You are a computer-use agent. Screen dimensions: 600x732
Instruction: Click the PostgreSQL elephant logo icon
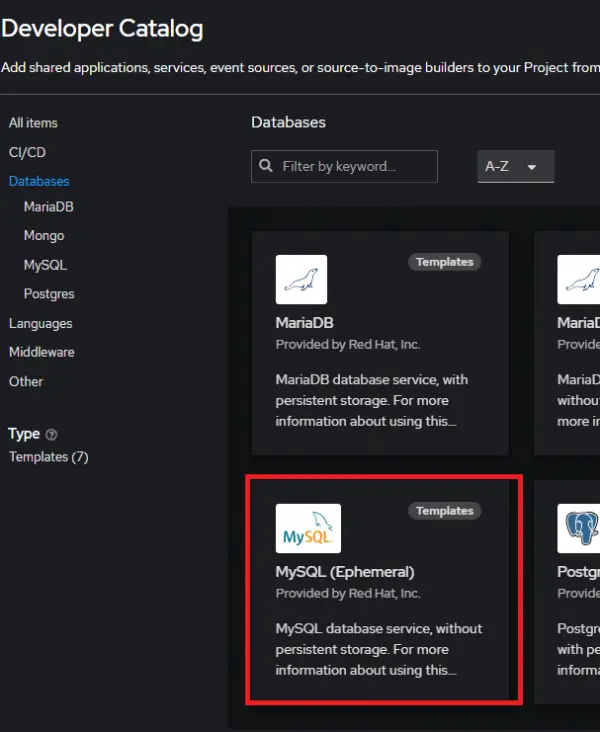pos(580,529)
